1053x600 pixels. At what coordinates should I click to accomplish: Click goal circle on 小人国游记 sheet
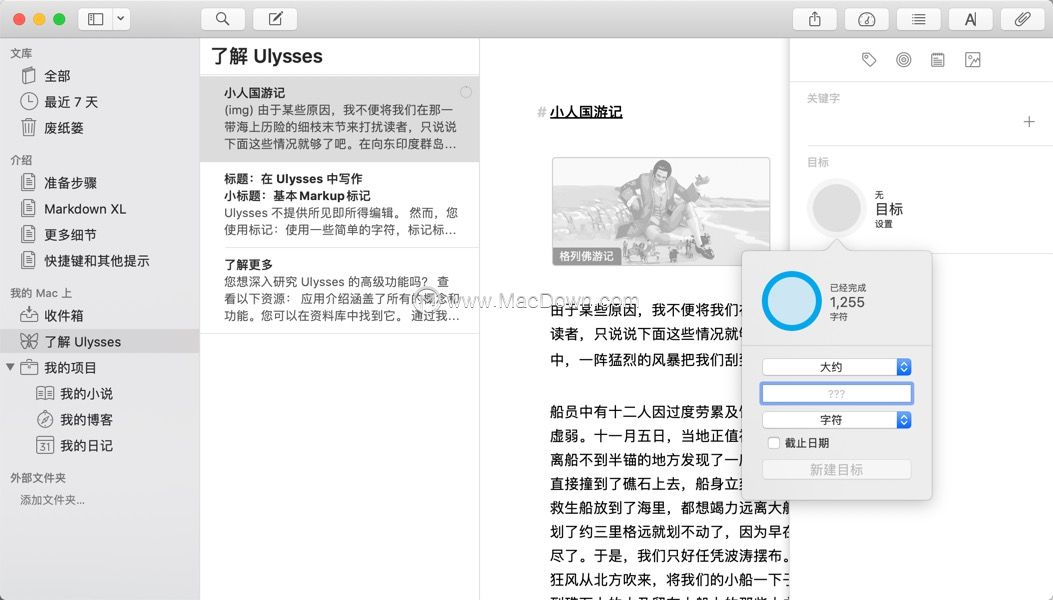(x=465, y=92)
